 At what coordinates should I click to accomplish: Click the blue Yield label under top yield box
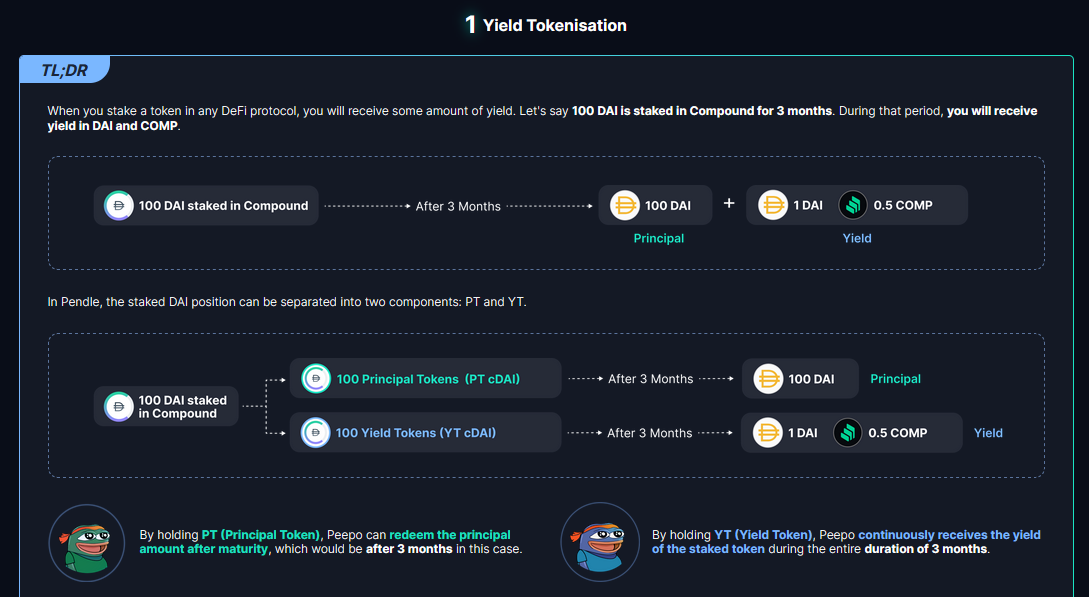[x=857, y=238]
